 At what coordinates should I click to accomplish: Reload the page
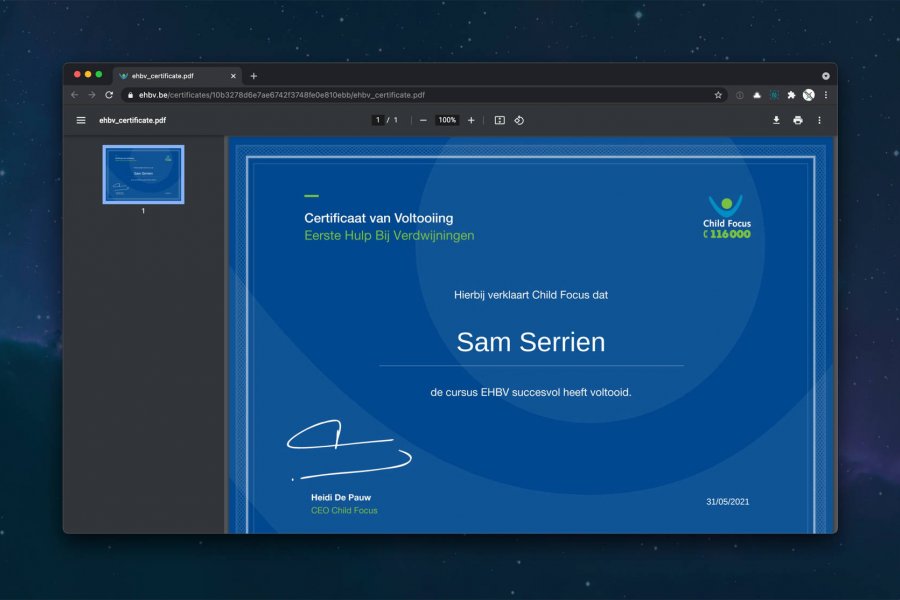tap(109, 95)
